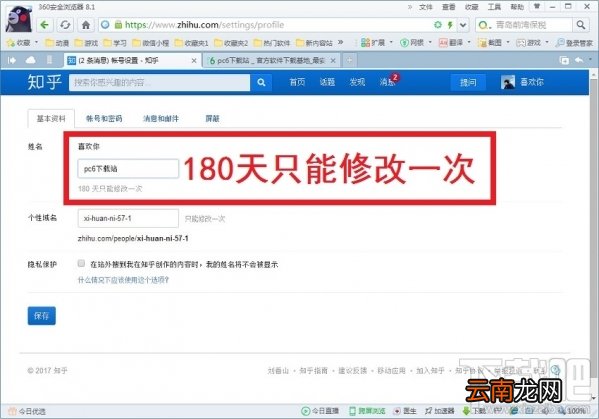Open the 截图 screenshot tool
599x419 pixels.
pyautogui.click(x=482, y=42)
